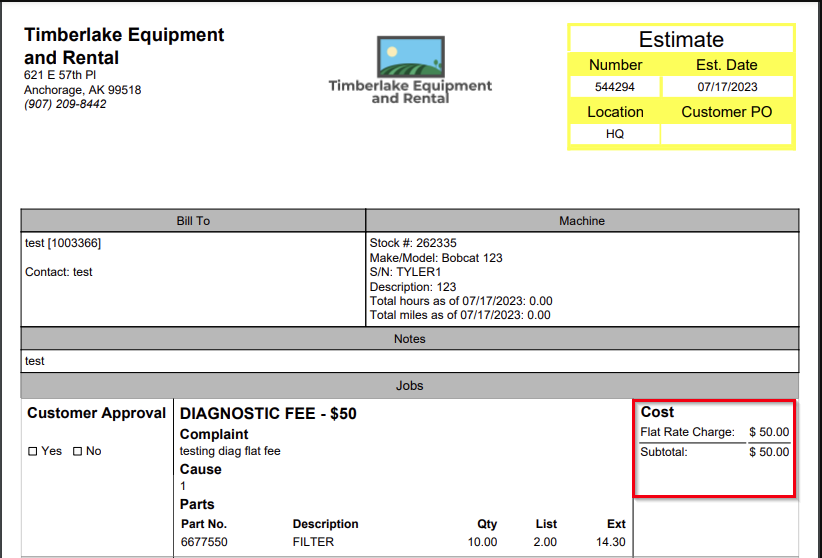
Task: Click the Parts heading
Action: click(197, 504)
